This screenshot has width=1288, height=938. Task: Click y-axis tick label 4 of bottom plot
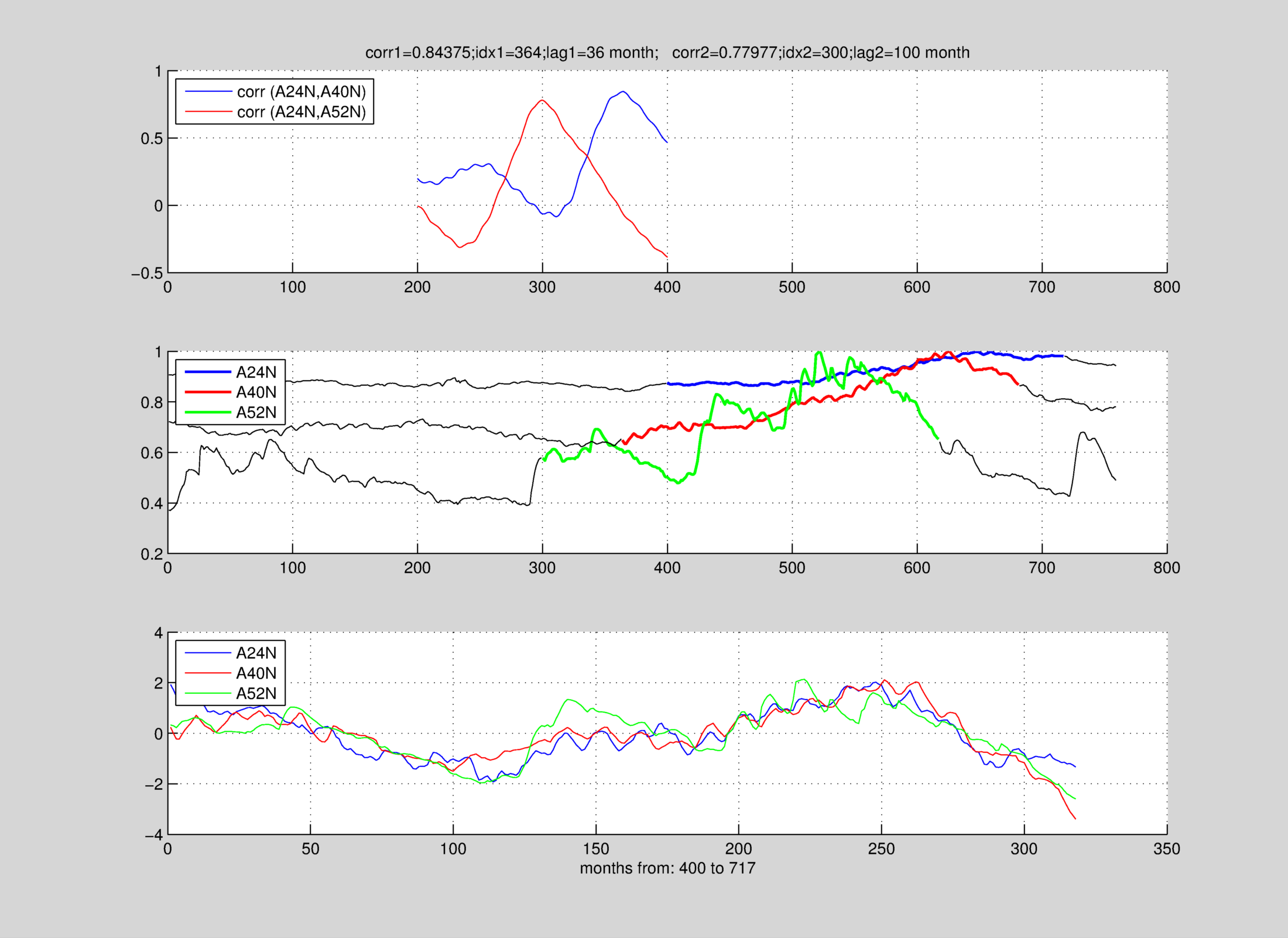point(158,633)
